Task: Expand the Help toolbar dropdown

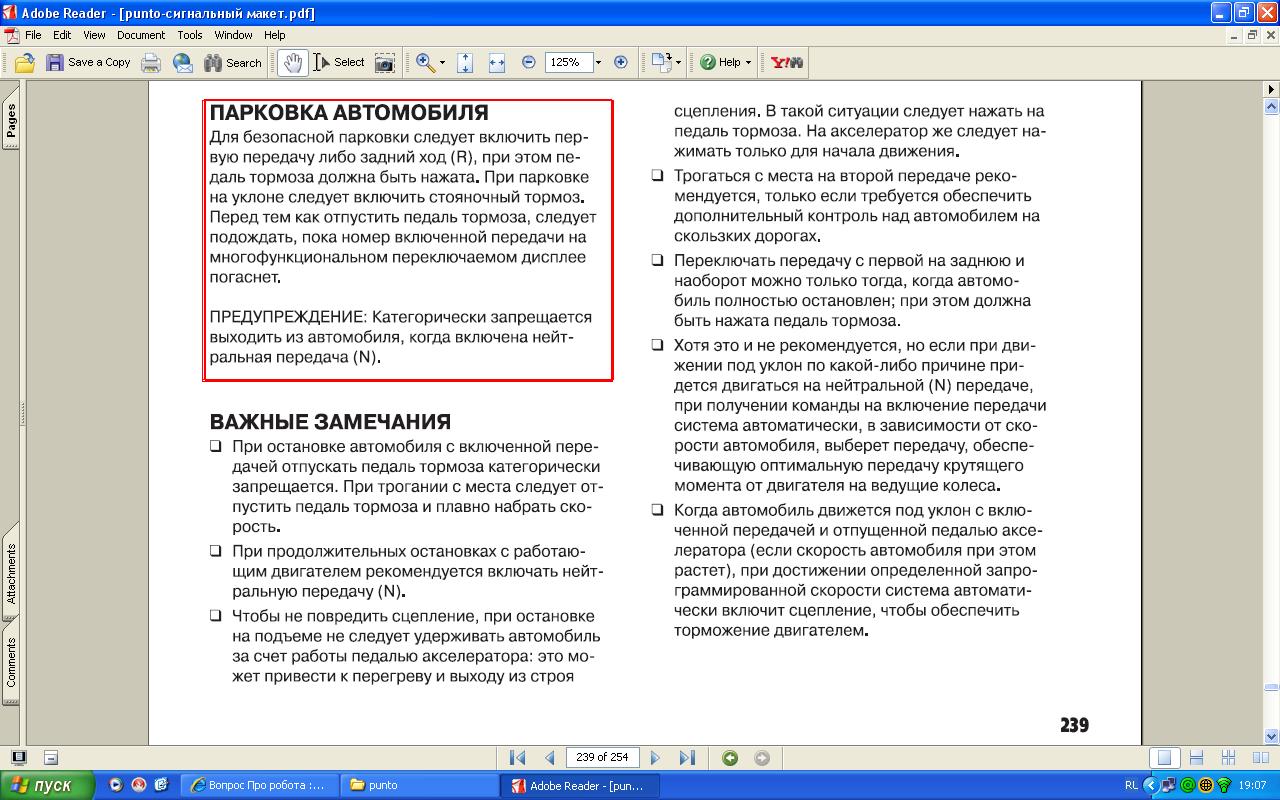Action: tap(748, 63)
